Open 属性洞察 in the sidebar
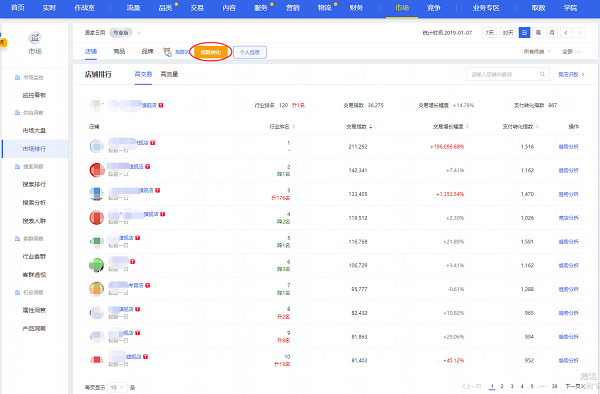This screenshot has width=600, height=394. pyautogui.click(x=34, y=310)
